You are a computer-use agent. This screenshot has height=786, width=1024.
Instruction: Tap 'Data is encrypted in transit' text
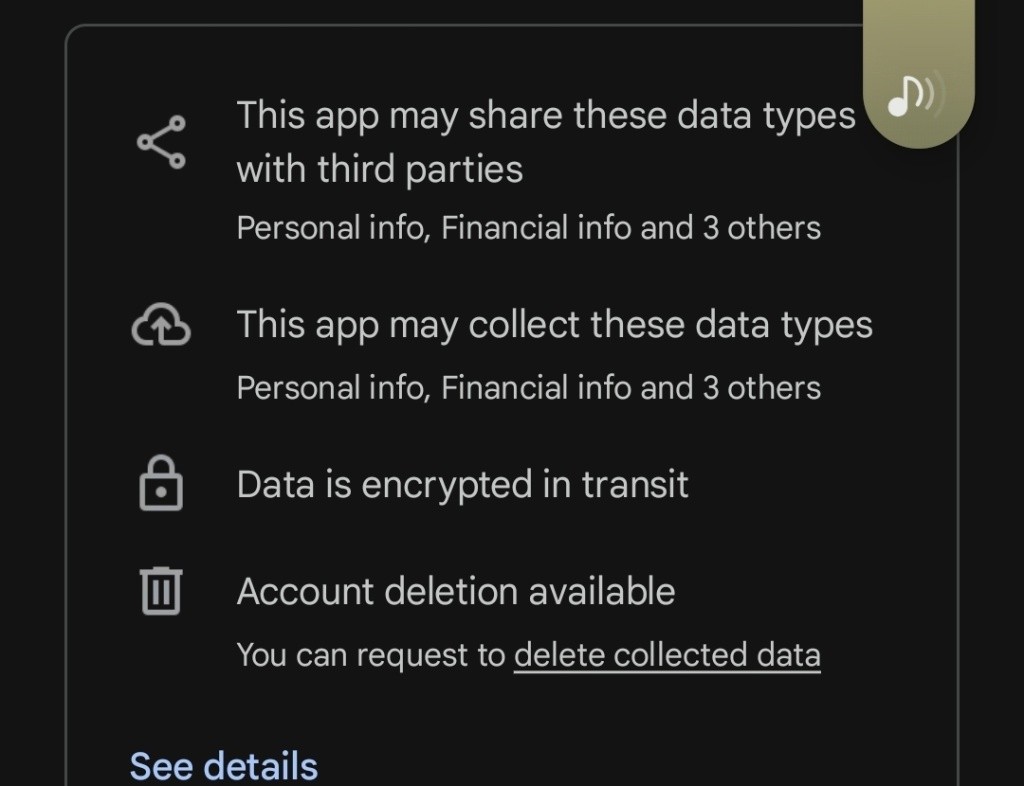pos(462,485)
